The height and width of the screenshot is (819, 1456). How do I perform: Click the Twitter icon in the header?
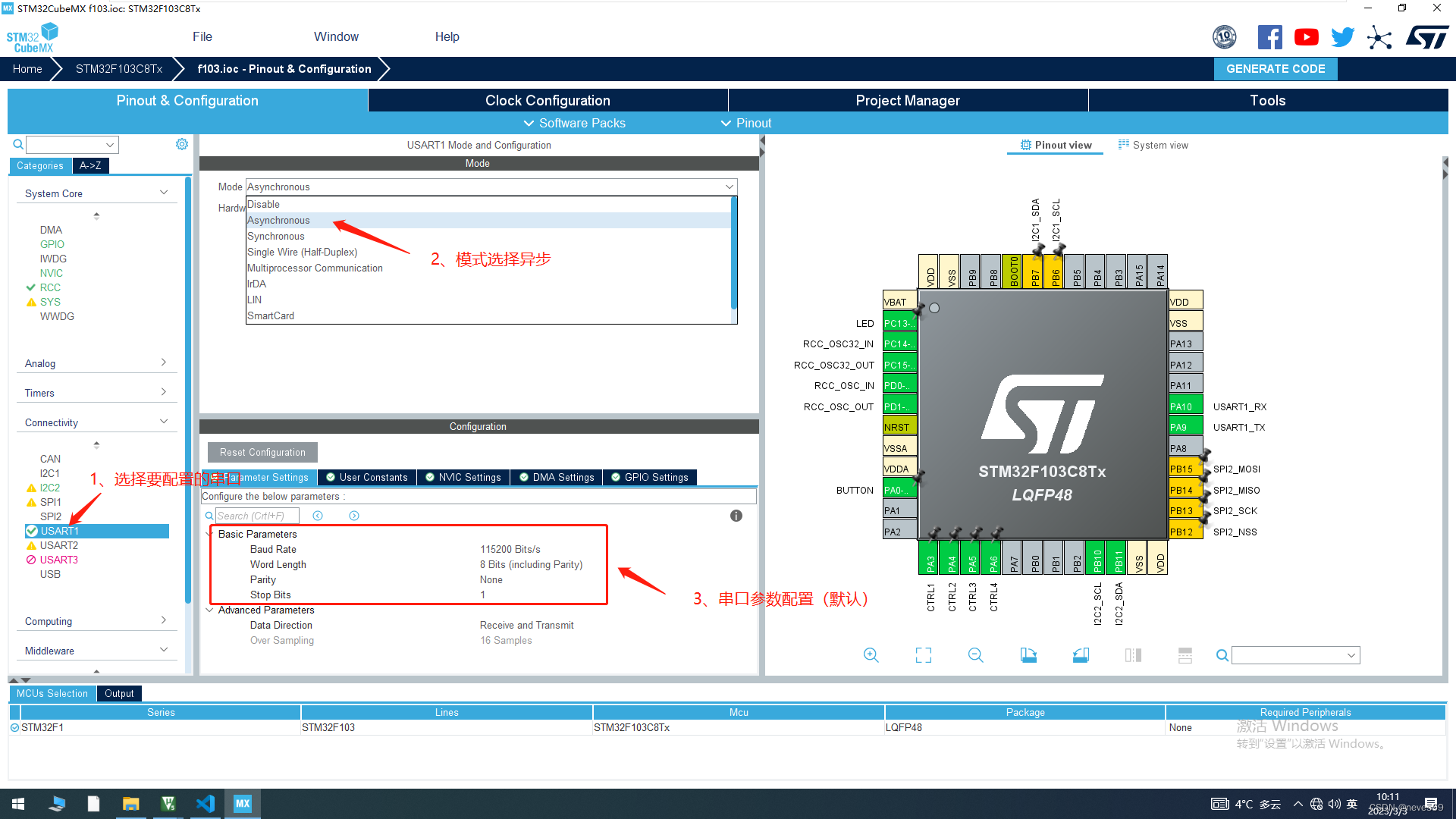pyautogui.click(x=1342, y=36)
